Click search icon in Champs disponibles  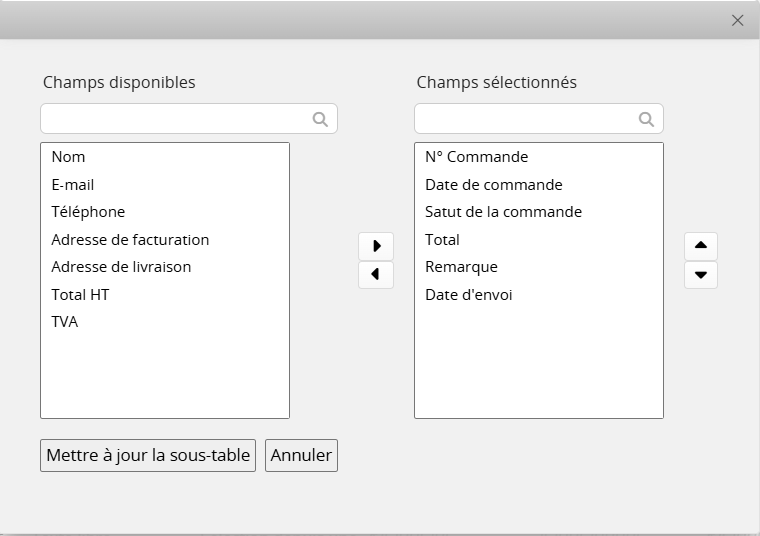coord(320,119)
